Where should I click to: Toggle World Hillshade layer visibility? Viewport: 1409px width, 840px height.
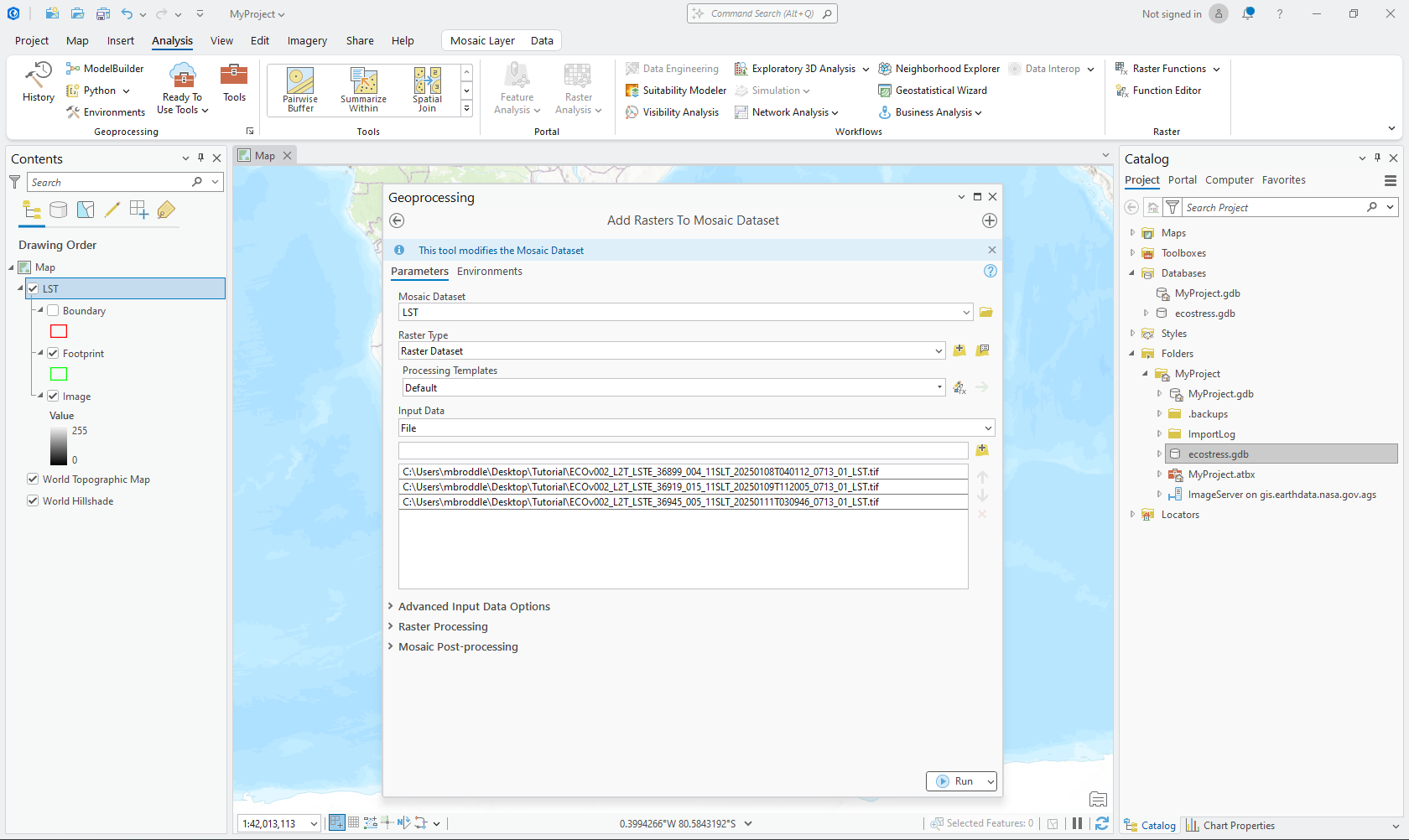pos(33,501)
